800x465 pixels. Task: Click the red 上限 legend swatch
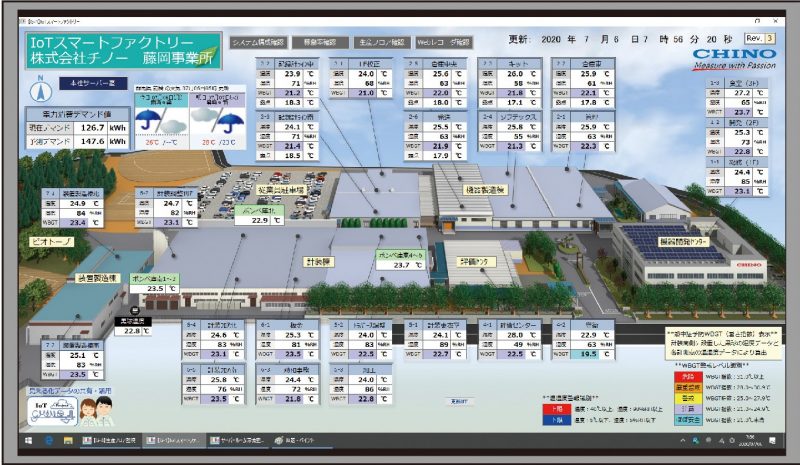557,409
